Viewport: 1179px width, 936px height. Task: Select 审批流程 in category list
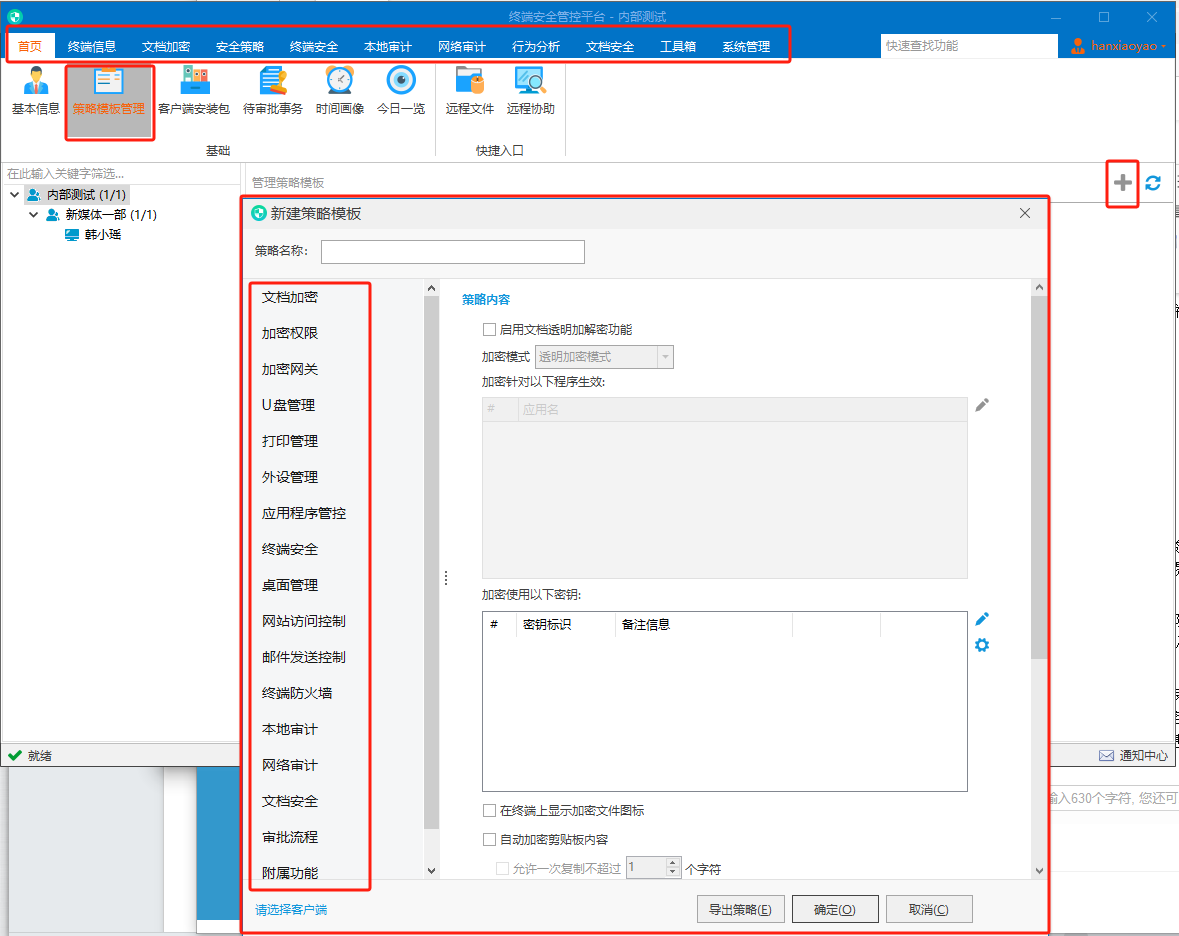pyautogui.click(x=290, y=838)
